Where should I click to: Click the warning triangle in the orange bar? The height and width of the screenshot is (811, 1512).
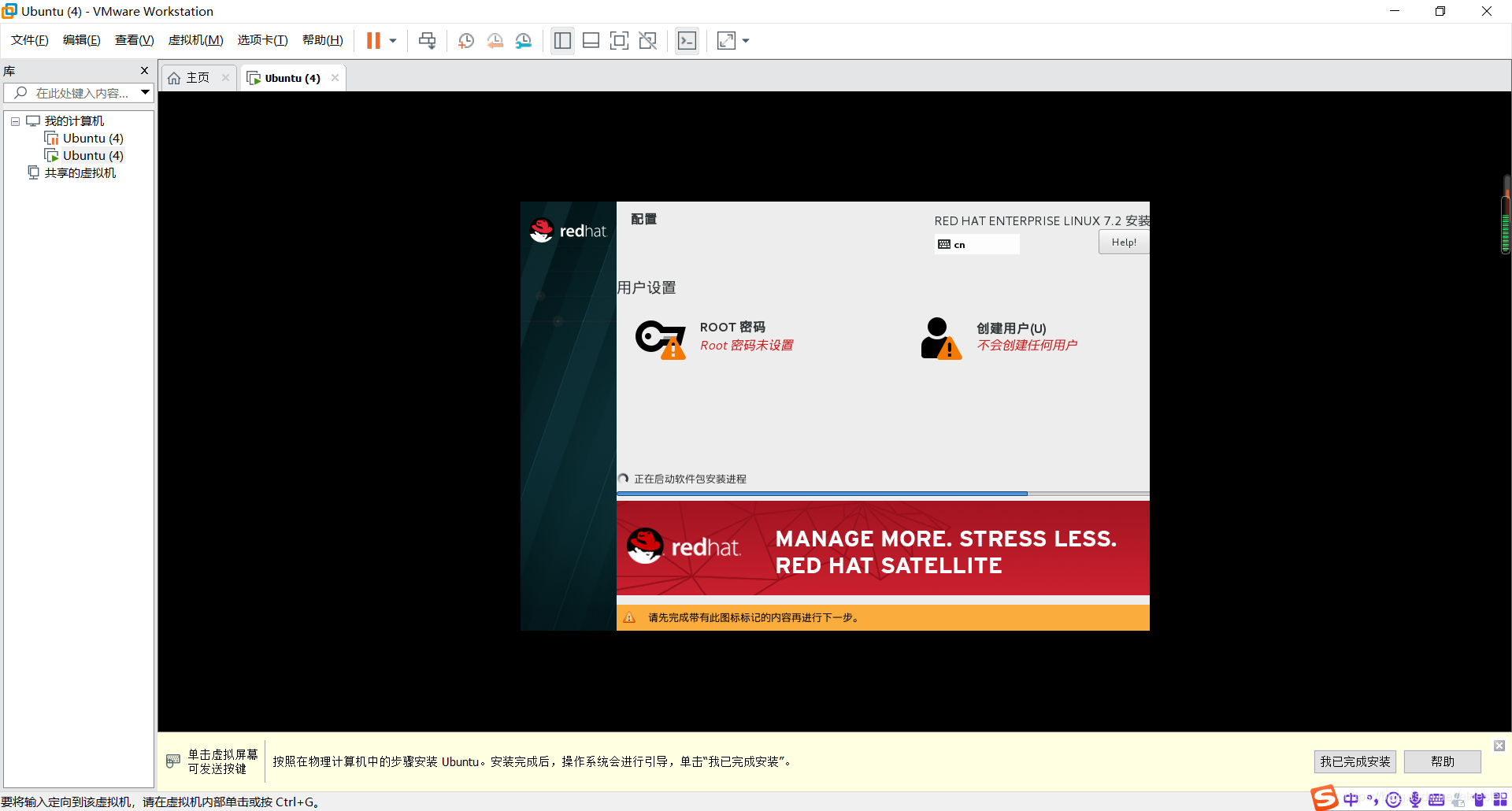coord(629,617)
